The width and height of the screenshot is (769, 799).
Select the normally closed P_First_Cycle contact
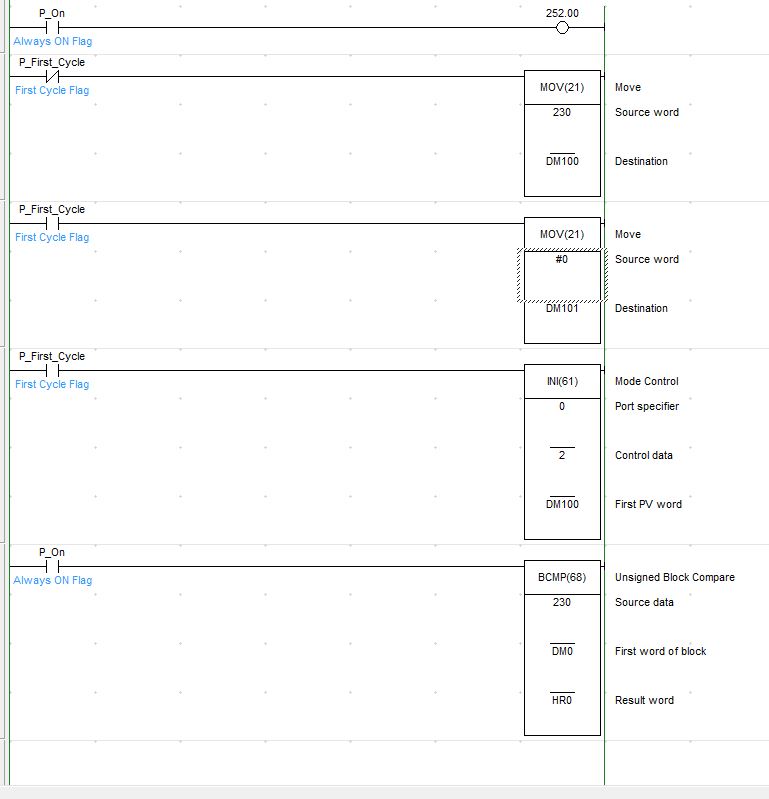[53, 76]
